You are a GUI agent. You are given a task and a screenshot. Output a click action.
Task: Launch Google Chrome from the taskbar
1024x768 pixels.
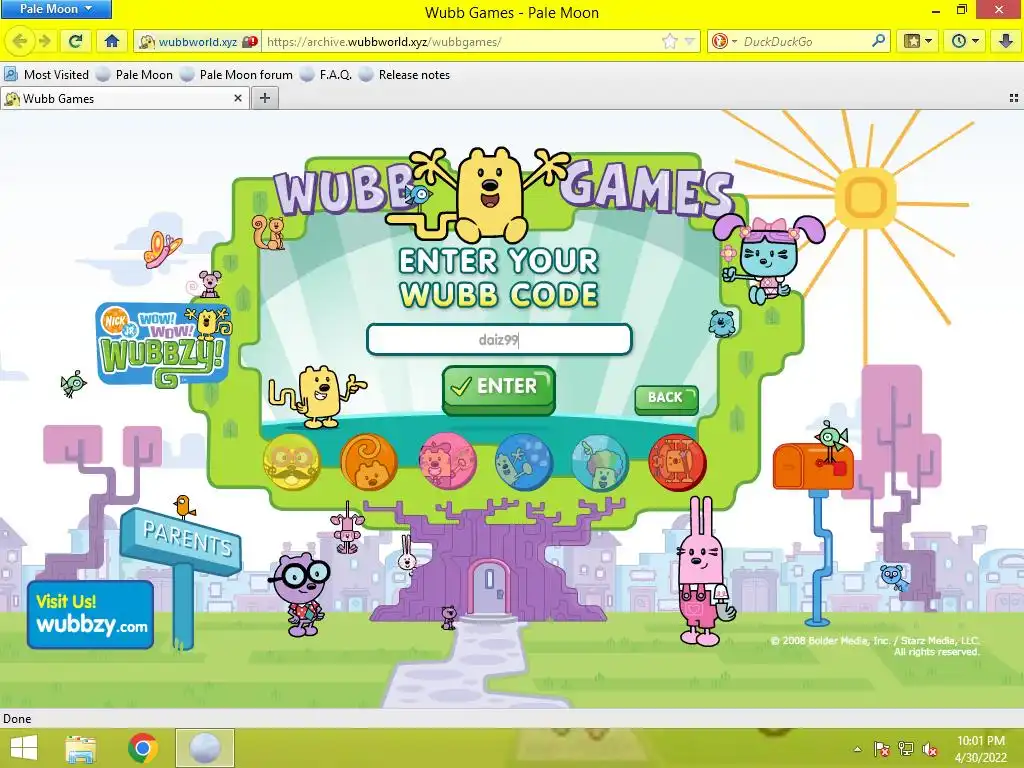[x=142, y=748]
